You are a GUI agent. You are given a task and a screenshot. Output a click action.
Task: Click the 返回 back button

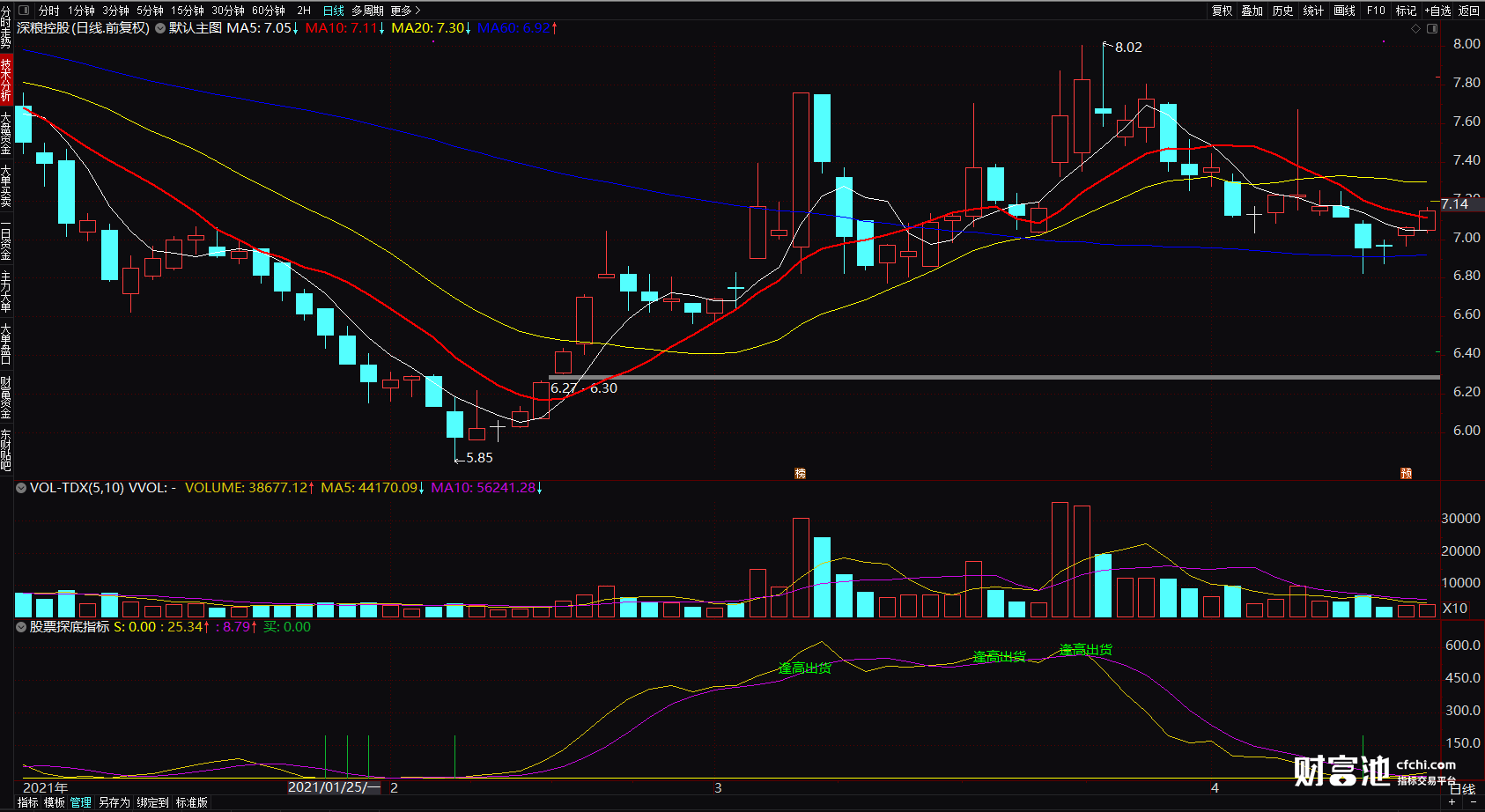click(1469, 11)
